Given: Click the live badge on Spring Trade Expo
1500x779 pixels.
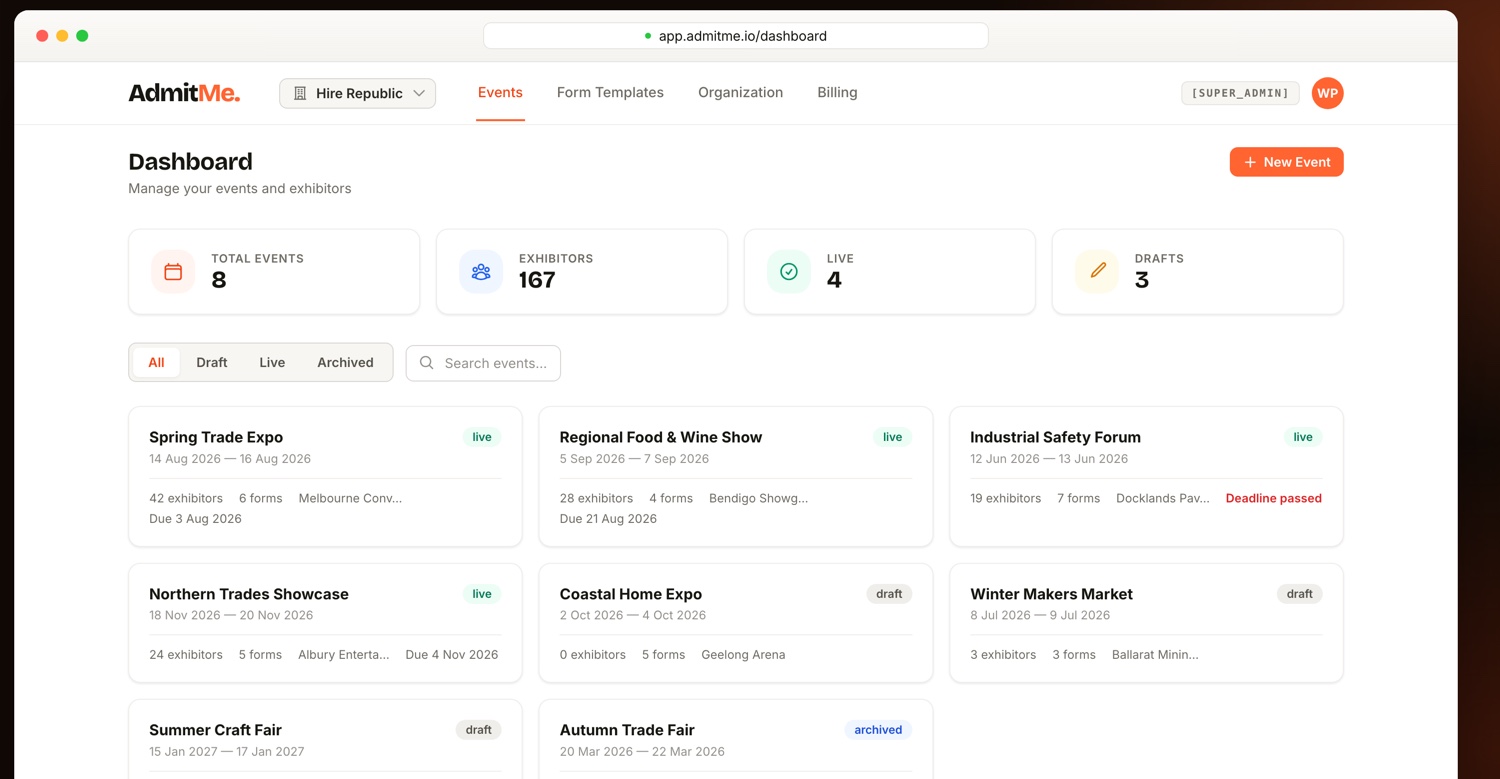Looking at the screenshot, I should coord(482,437).
